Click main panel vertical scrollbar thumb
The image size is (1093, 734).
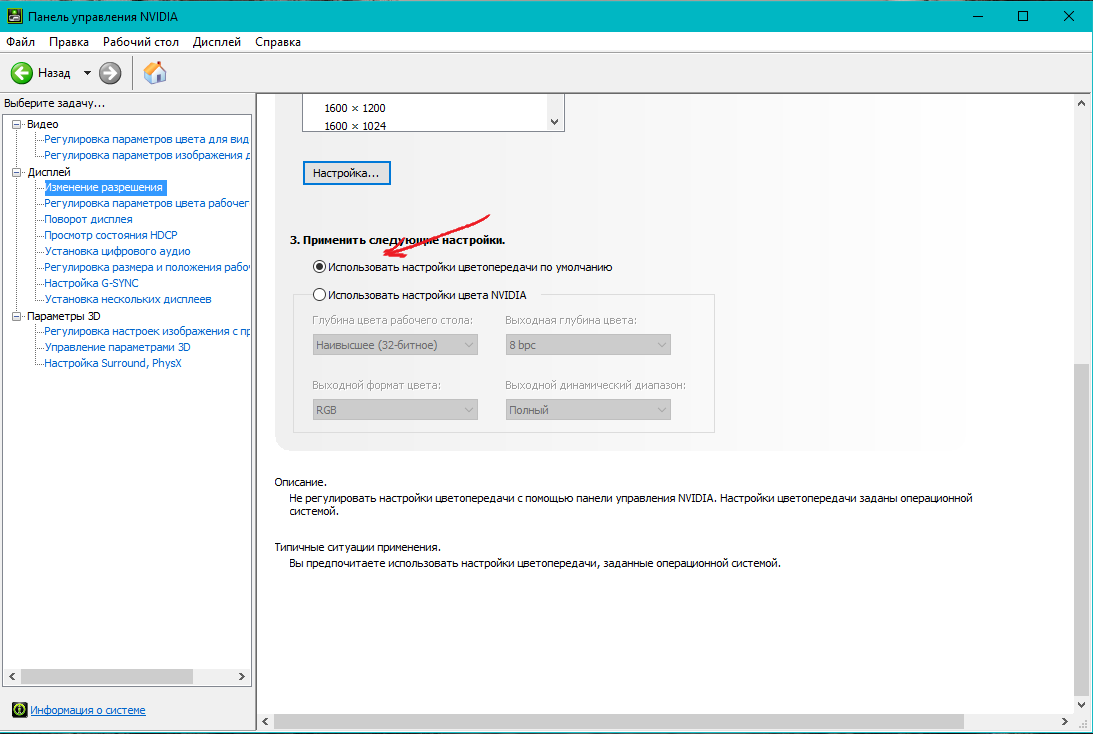[1081, 529]
